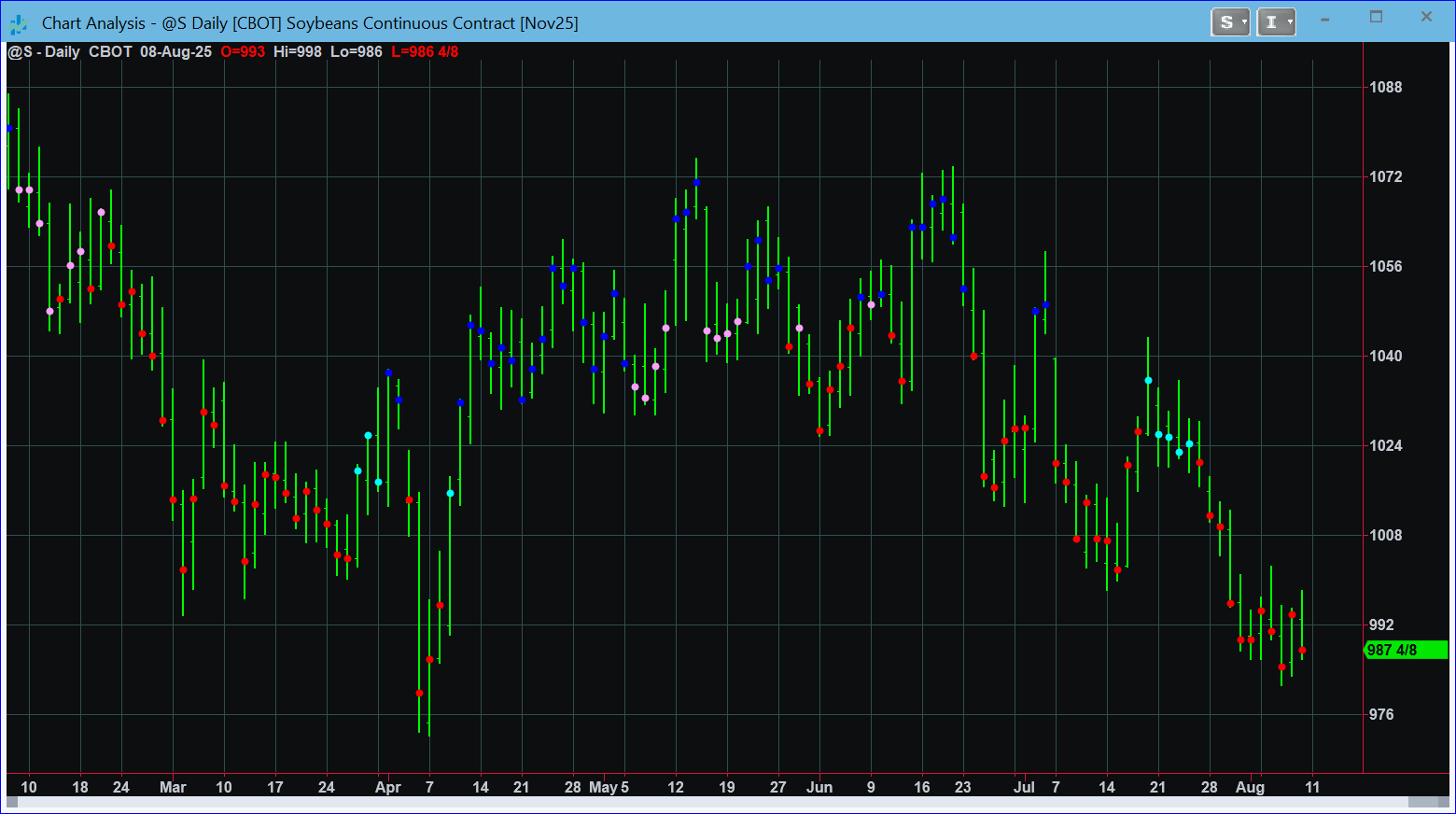Click the left end of the horizontal scrollbar
The width and height of the screenshot is (1456, 814).
pos(12,802)
